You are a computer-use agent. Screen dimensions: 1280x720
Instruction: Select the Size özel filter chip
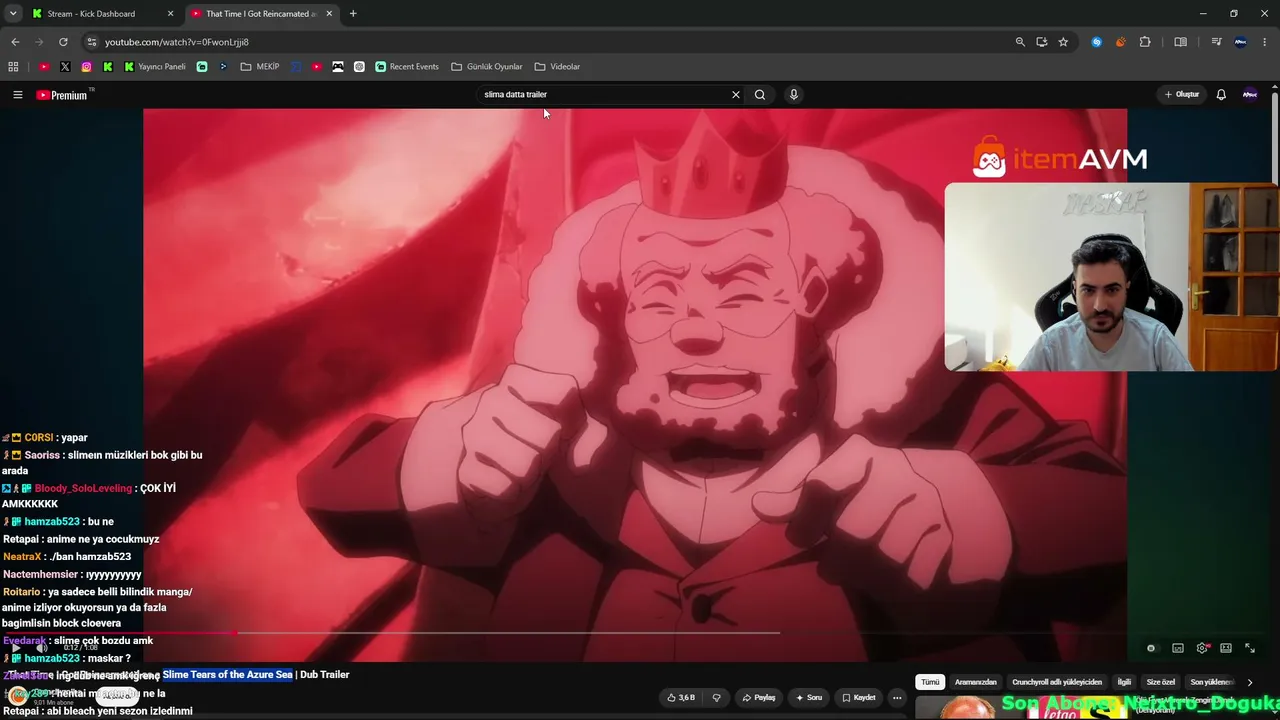[x=1161, y=682]
